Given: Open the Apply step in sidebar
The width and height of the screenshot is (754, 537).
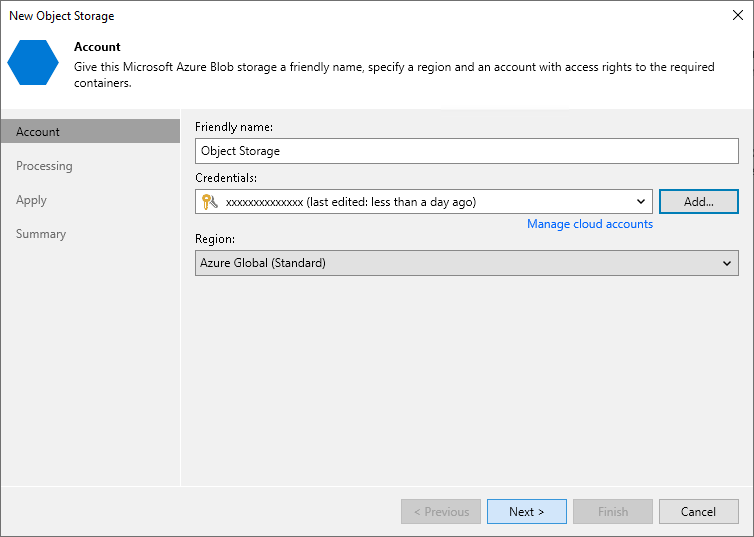Looking at the screenshot, I should (x=31, y=200).
